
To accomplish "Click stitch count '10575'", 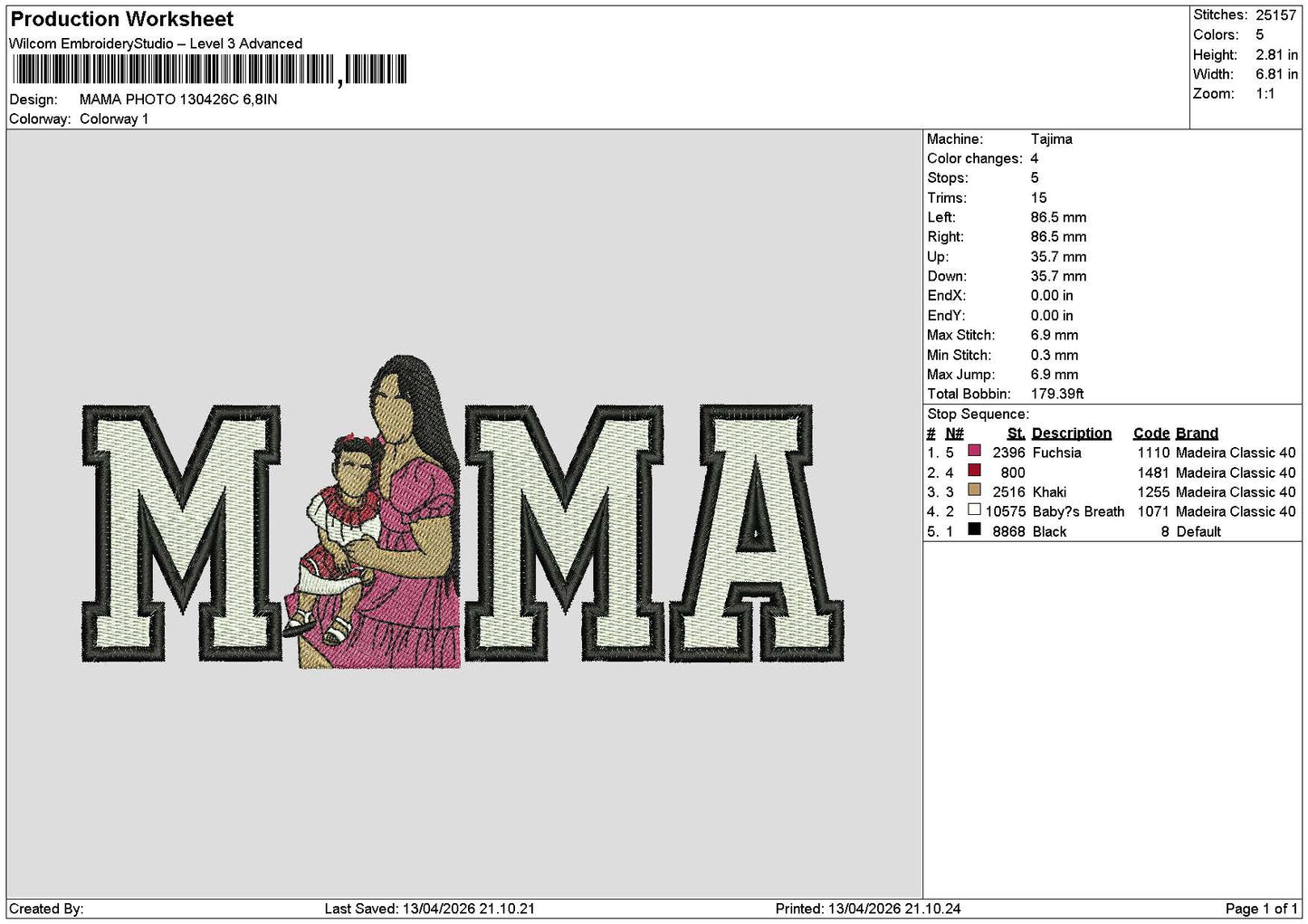I will click(1005, 512).
